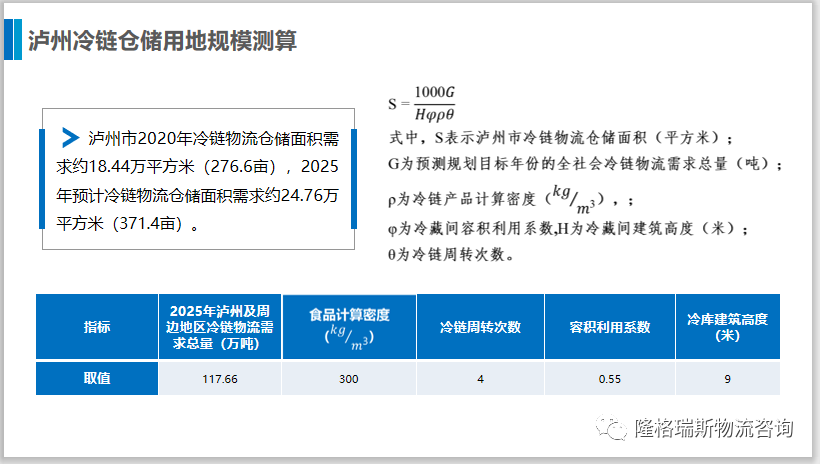Screen dimensions: 820x464
Task: Click the slide title 泸州冷链仓储用地规模测算
Action: click(x=162, y=40)
